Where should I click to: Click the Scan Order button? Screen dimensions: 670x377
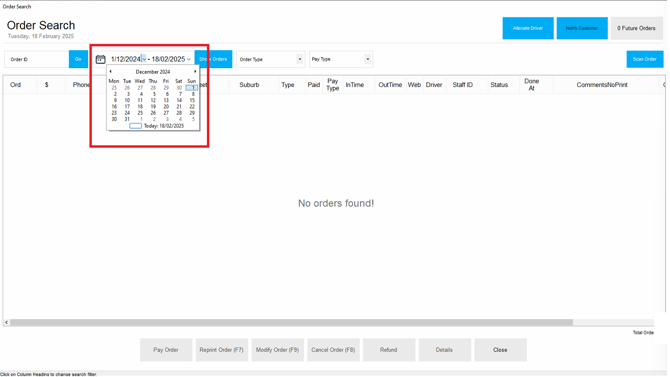tap(645, 59)
